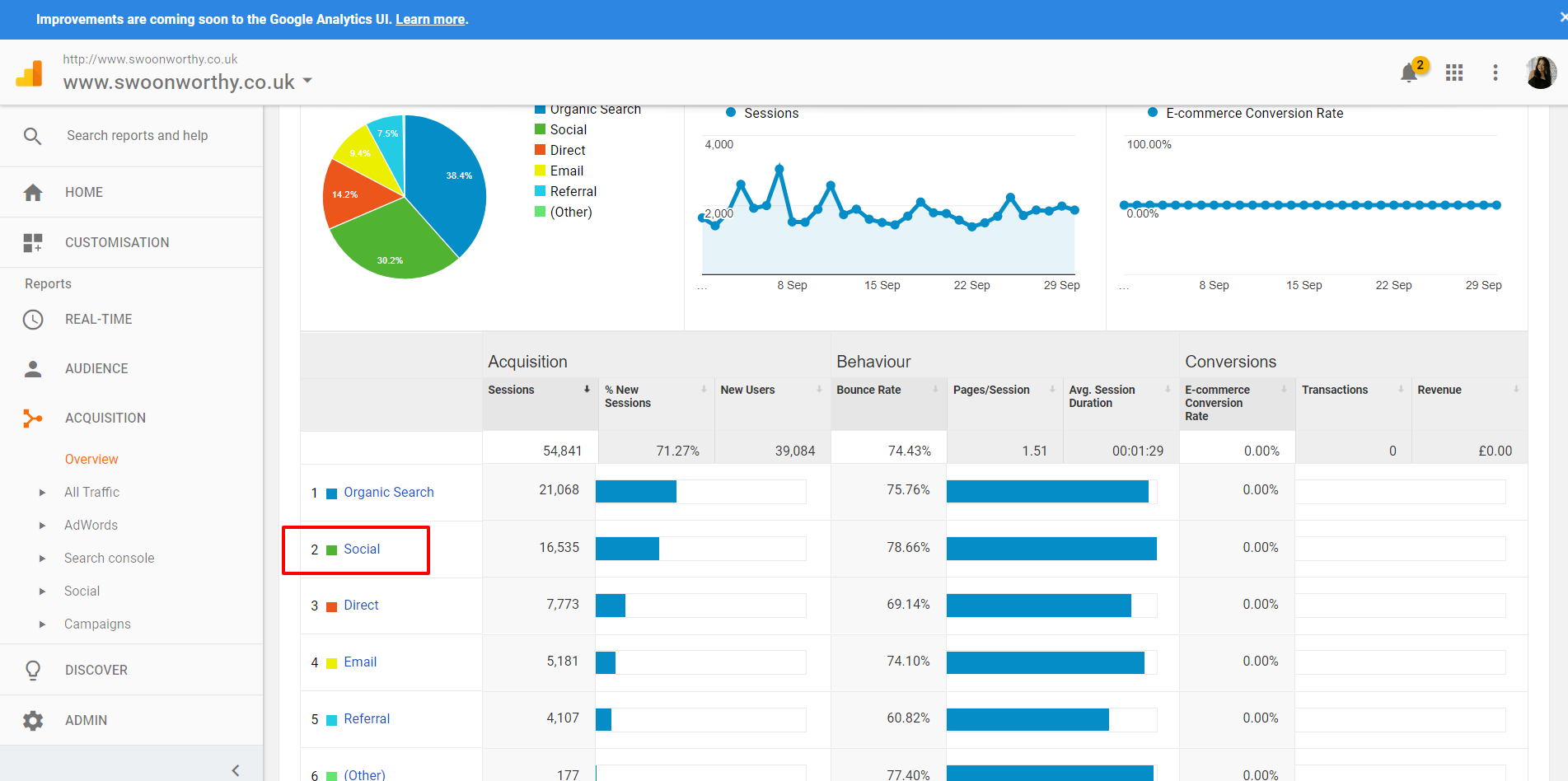The width and height of the screenshot is (1568, 781).
Task: Click the Discover lightbulb icon
Action: 33,671
